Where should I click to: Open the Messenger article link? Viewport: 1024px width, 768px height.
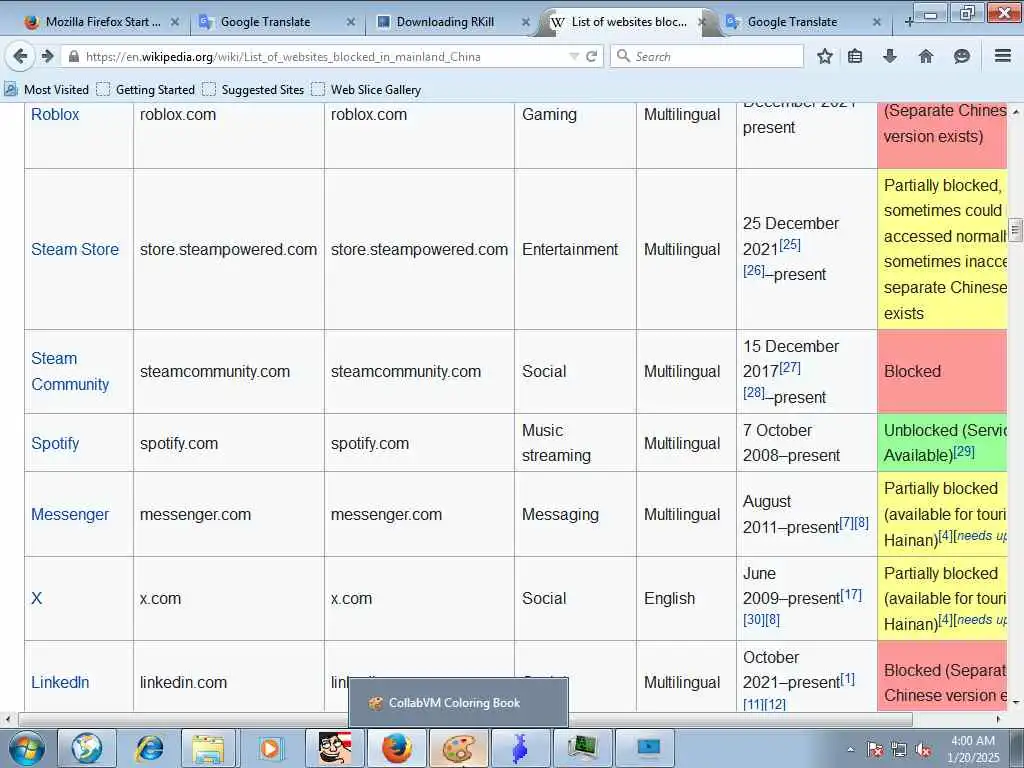[70, 515]
